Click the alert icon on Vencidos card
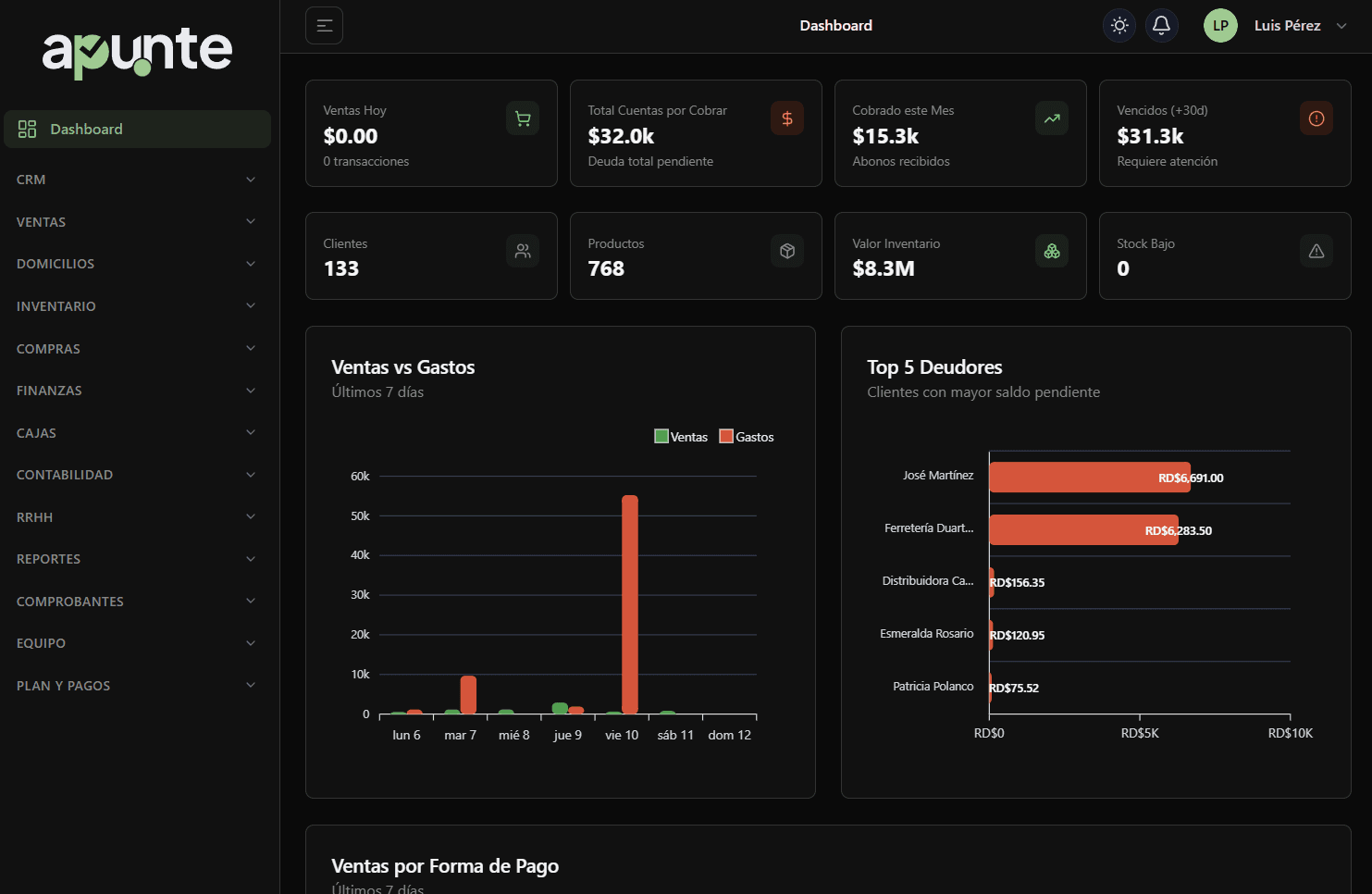The width and height of the screenshot is (1372, 894). coord(1316,118)
